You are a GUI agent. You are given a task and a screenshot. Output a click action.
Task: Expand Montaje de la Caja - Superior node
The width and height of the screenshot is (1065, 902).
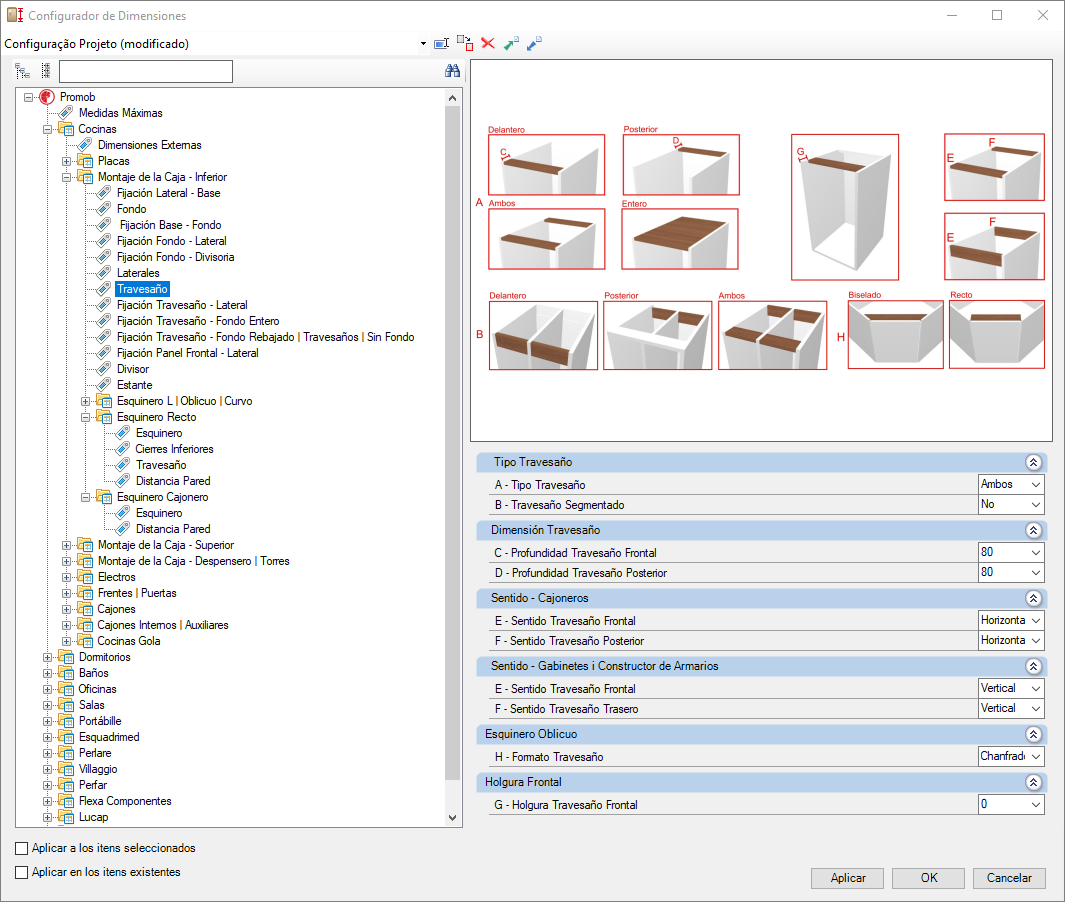pyautogui.click(x=67, y=545)
